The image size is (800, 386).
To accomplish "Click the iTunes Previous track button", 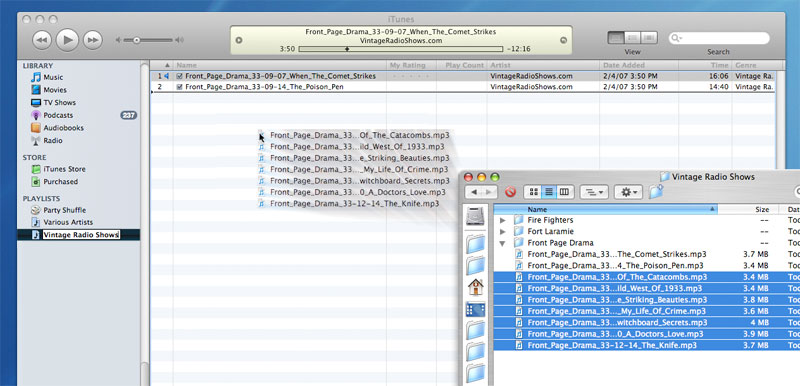I will pyautogui.click(x=42, y=40).
